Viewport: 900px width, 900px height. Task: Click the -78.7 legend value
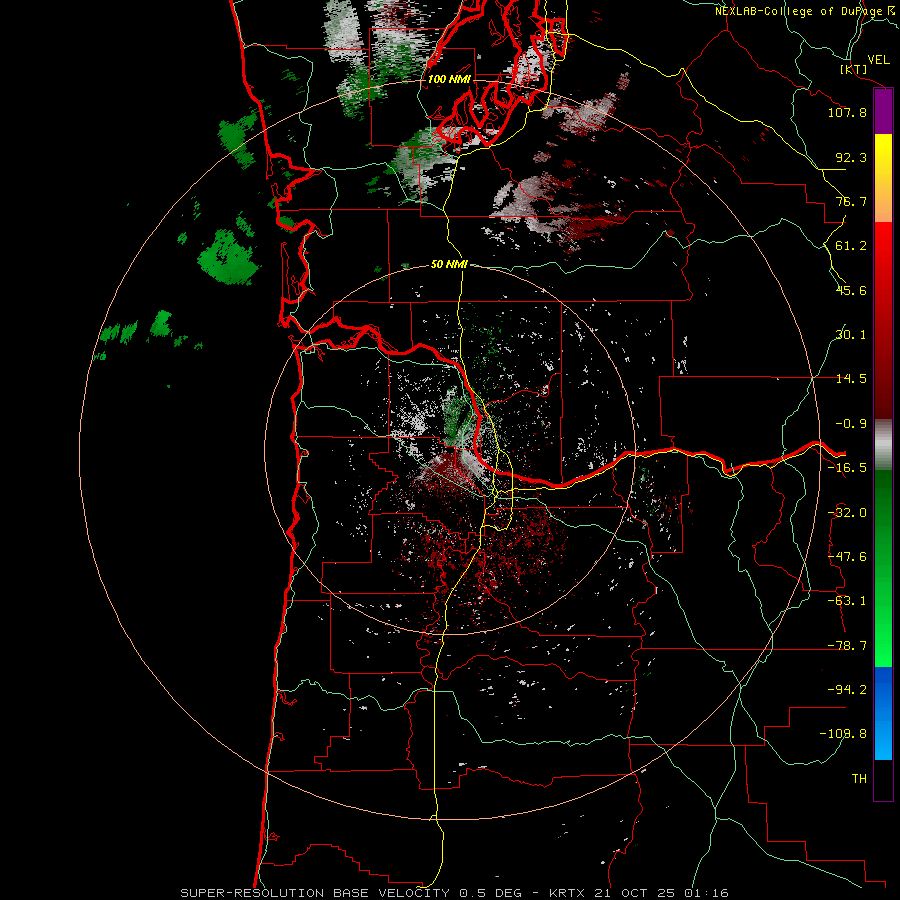tap(847, 646)
